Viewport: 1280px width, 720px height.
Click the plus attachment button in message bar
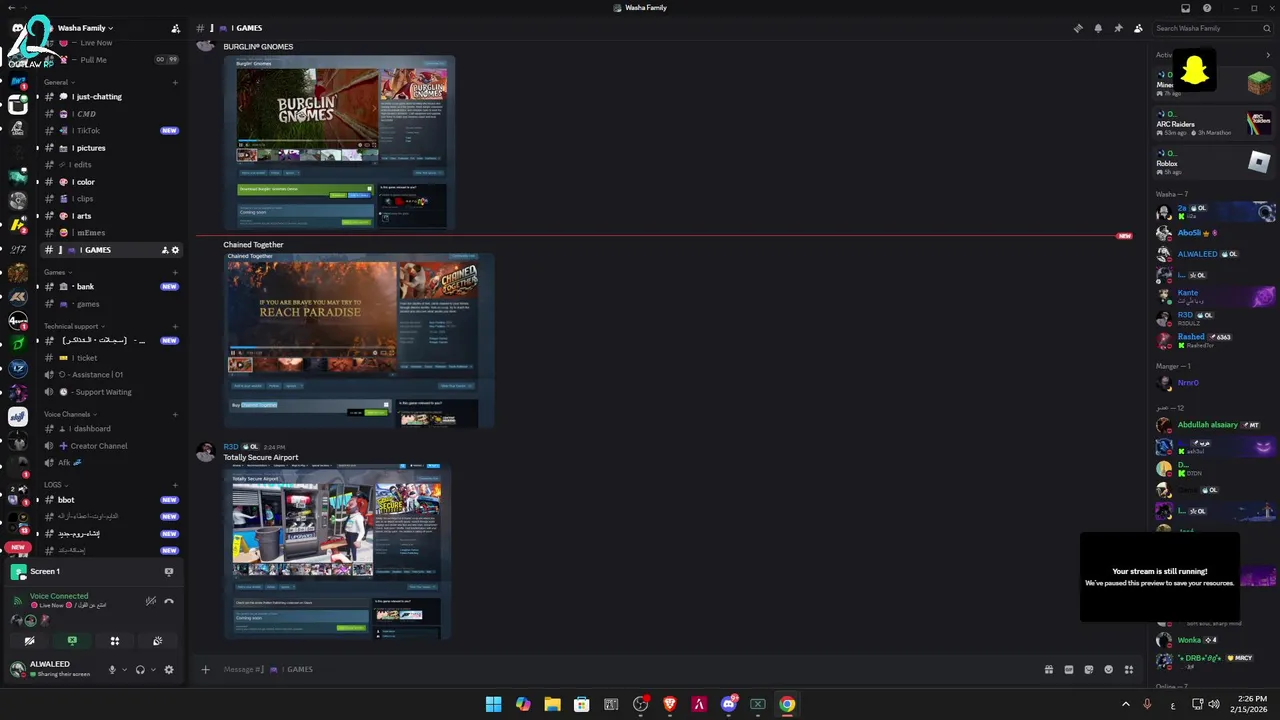click(205, 670)
